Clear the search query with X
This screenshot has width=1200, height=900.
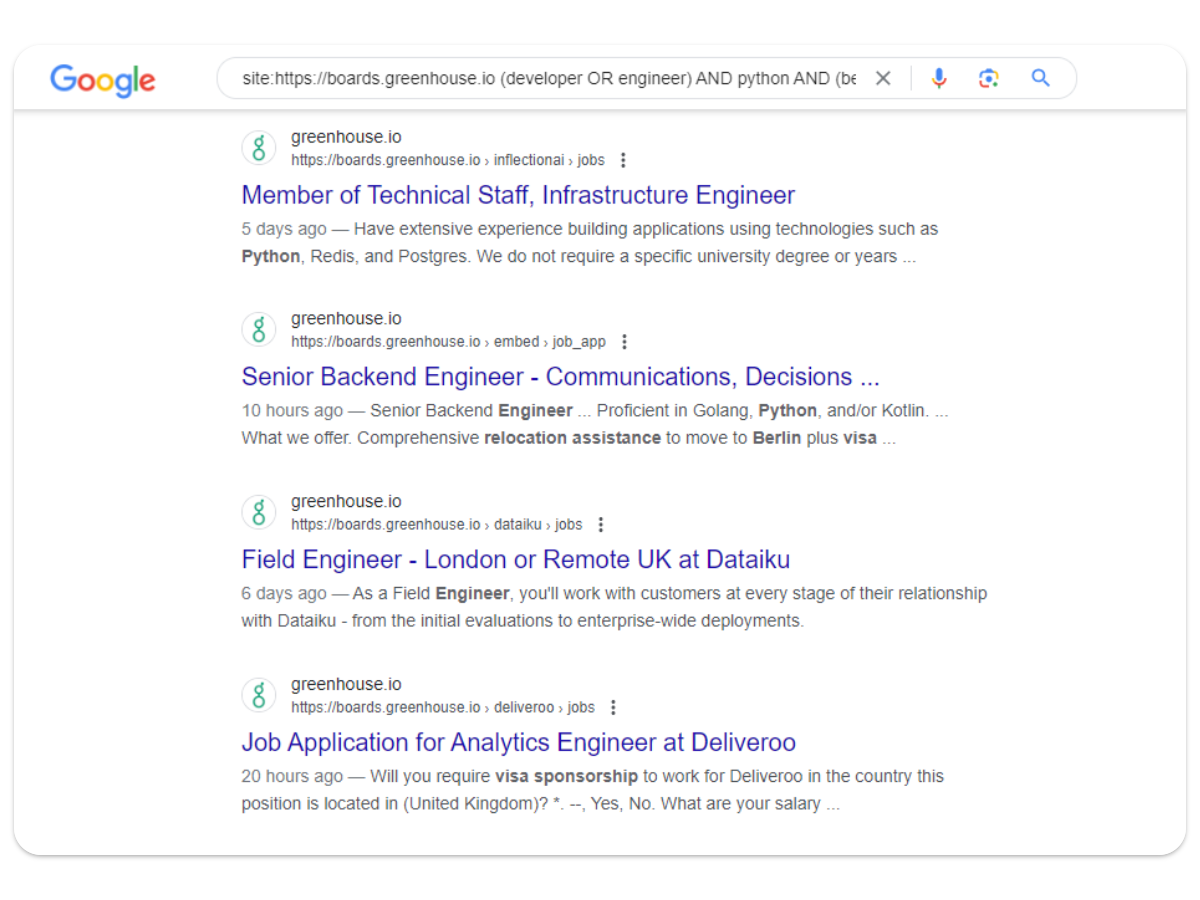coord(883,78)
